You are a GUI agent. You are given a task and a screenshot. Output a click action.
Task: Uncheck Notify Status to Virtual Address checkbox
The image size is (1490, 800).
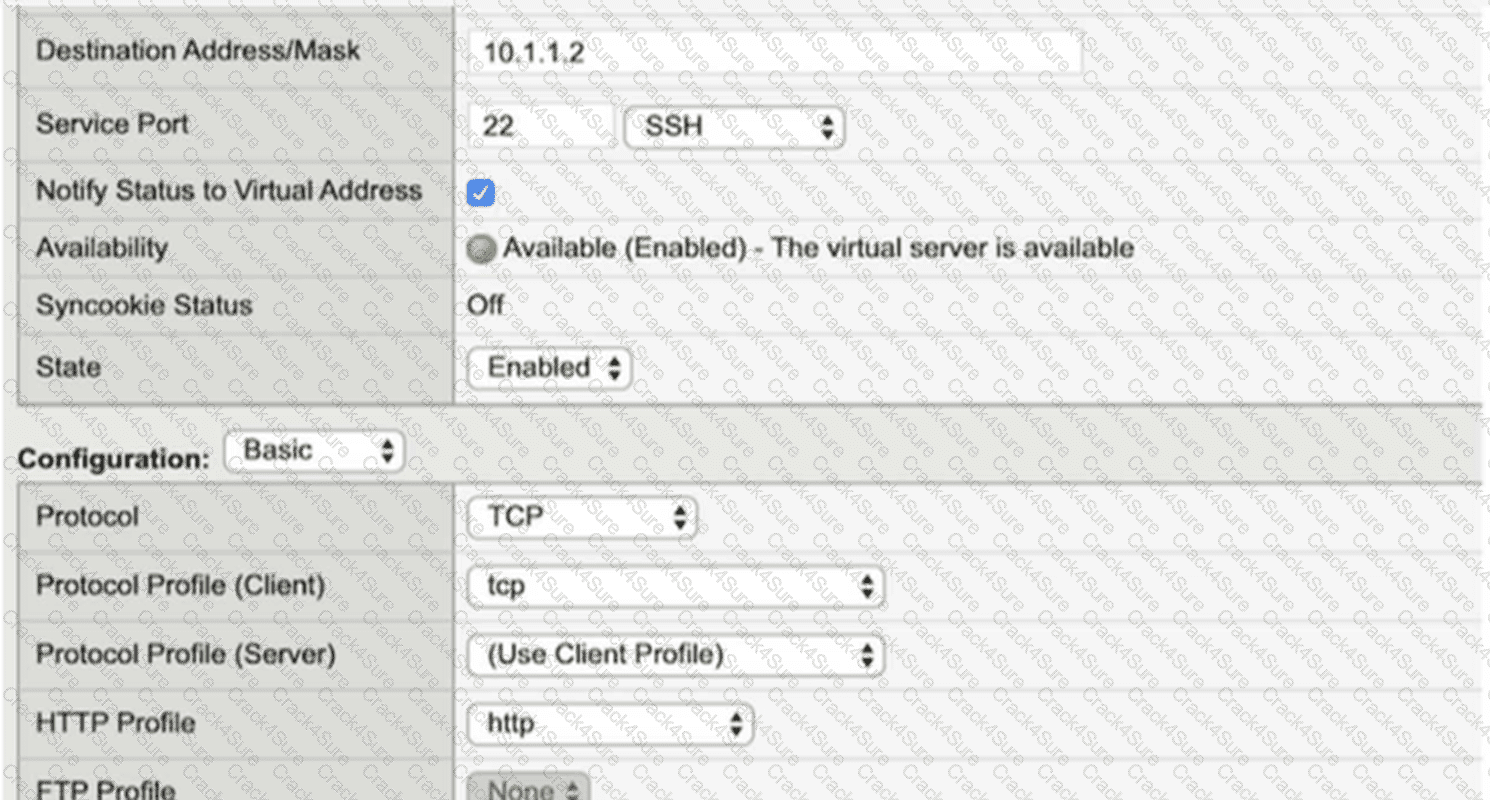[x=481, y=192]
